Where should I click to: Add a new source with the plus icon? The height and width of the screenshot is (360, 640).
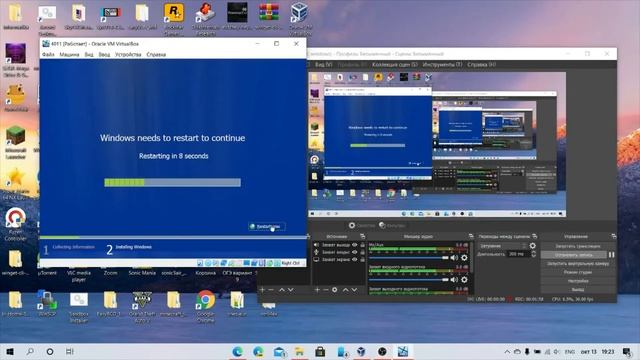tap(317, 290)
